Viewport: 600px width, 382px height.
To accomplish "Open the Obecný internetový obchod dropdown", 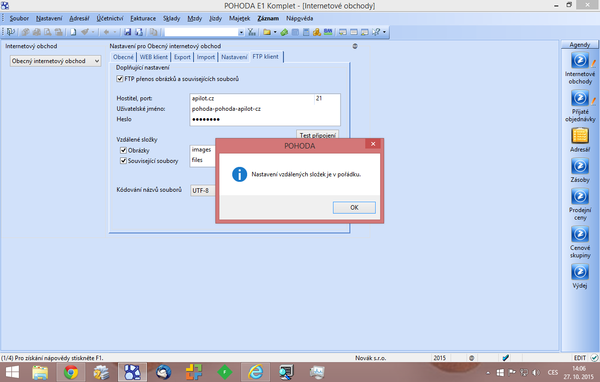I will click(55, 61).
